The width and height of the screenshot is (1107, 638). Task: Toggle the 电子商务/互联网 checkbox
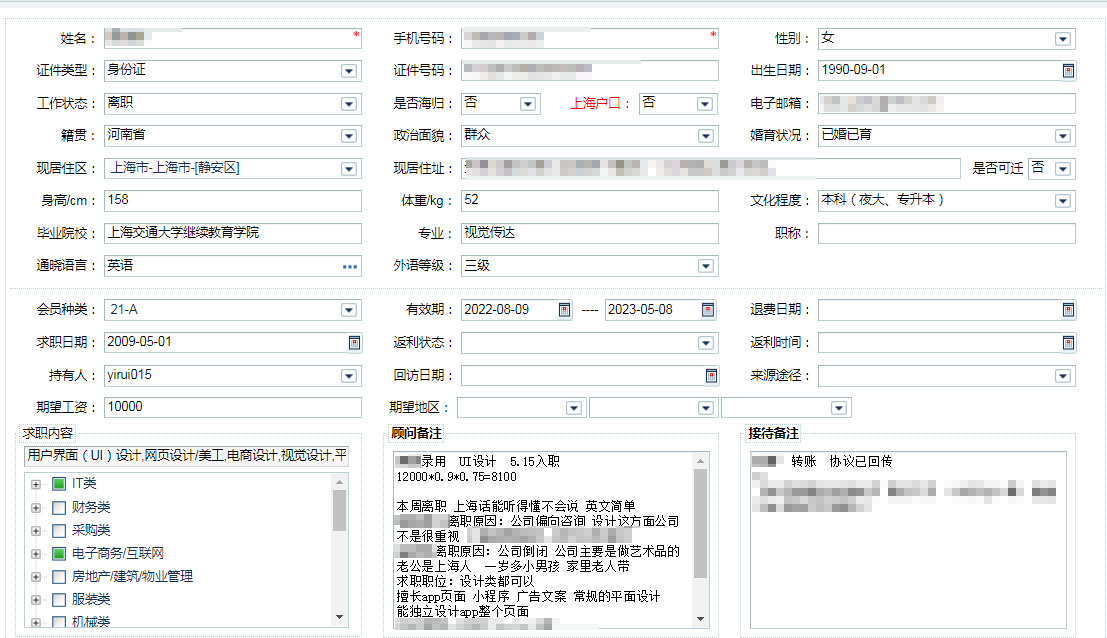[x=59, y=554]
